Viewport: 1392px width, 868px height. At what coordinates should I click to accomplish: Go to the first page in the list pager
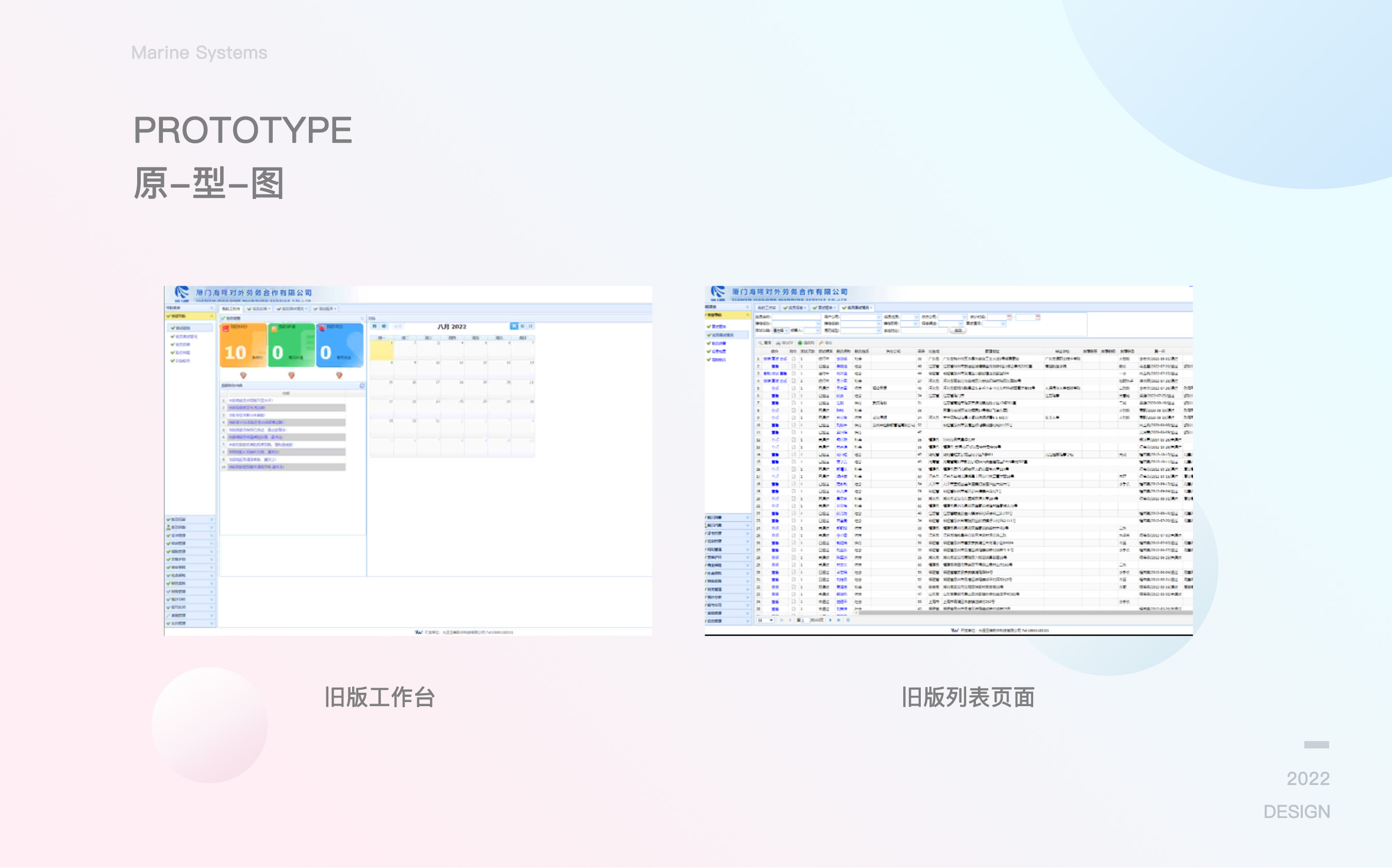(x=782, y=621)
